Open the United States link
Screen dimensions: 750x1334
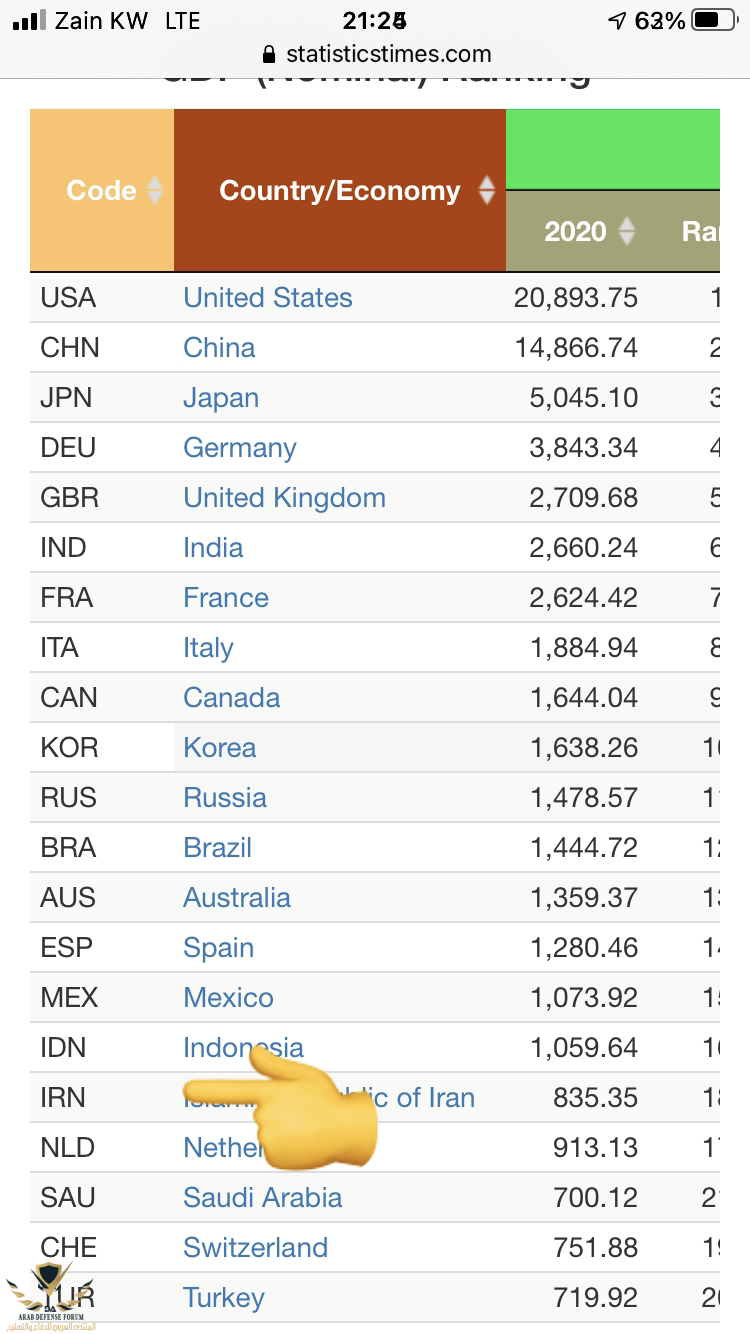268,298
